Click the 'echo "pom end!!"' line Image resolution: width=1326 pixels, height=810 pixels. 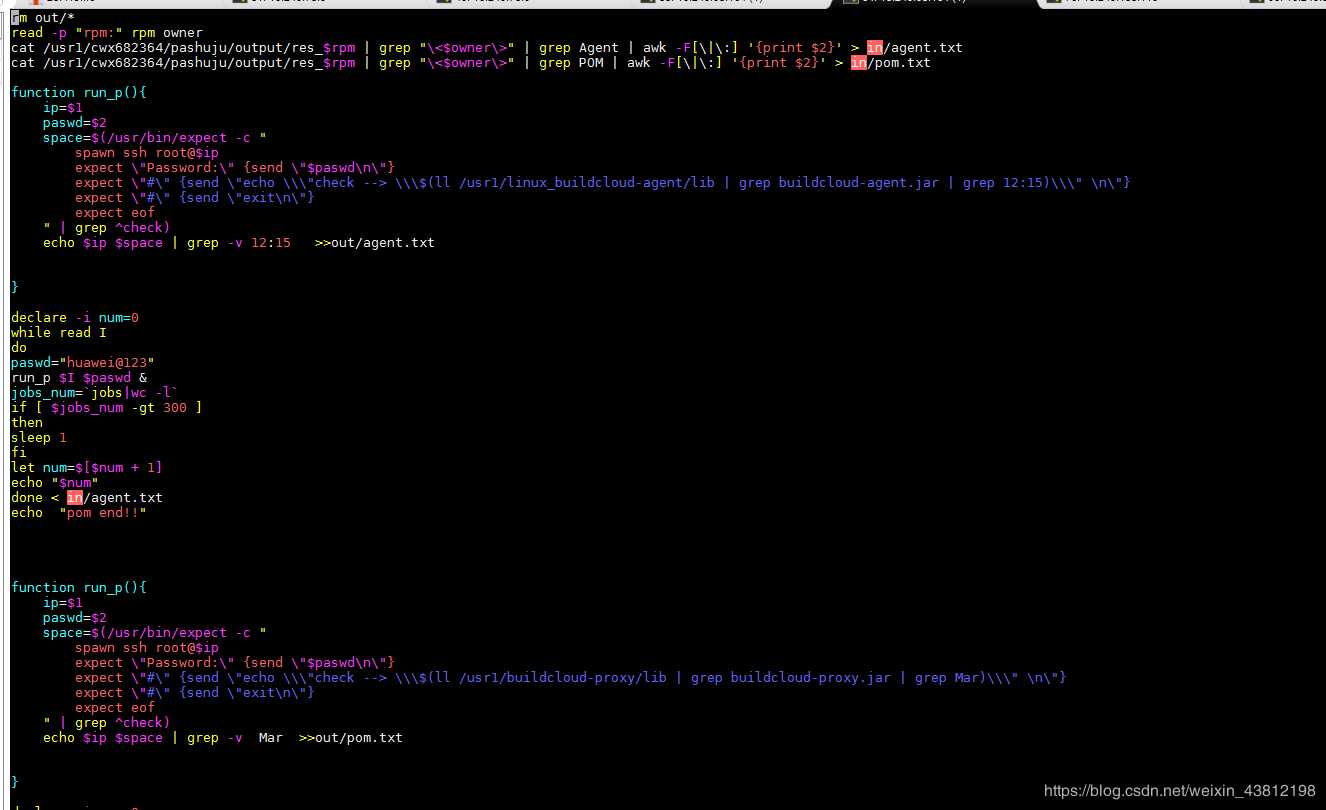coord(79,512)
